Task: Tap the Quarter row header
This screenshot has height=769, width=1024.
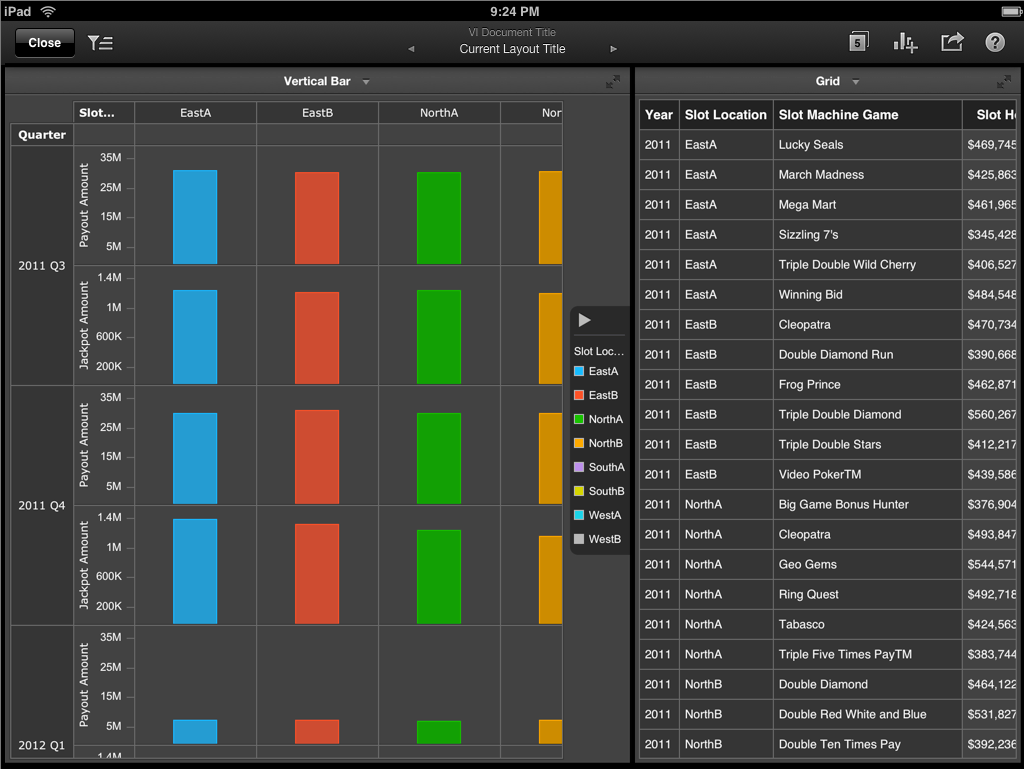Action: tap(42, 134)
